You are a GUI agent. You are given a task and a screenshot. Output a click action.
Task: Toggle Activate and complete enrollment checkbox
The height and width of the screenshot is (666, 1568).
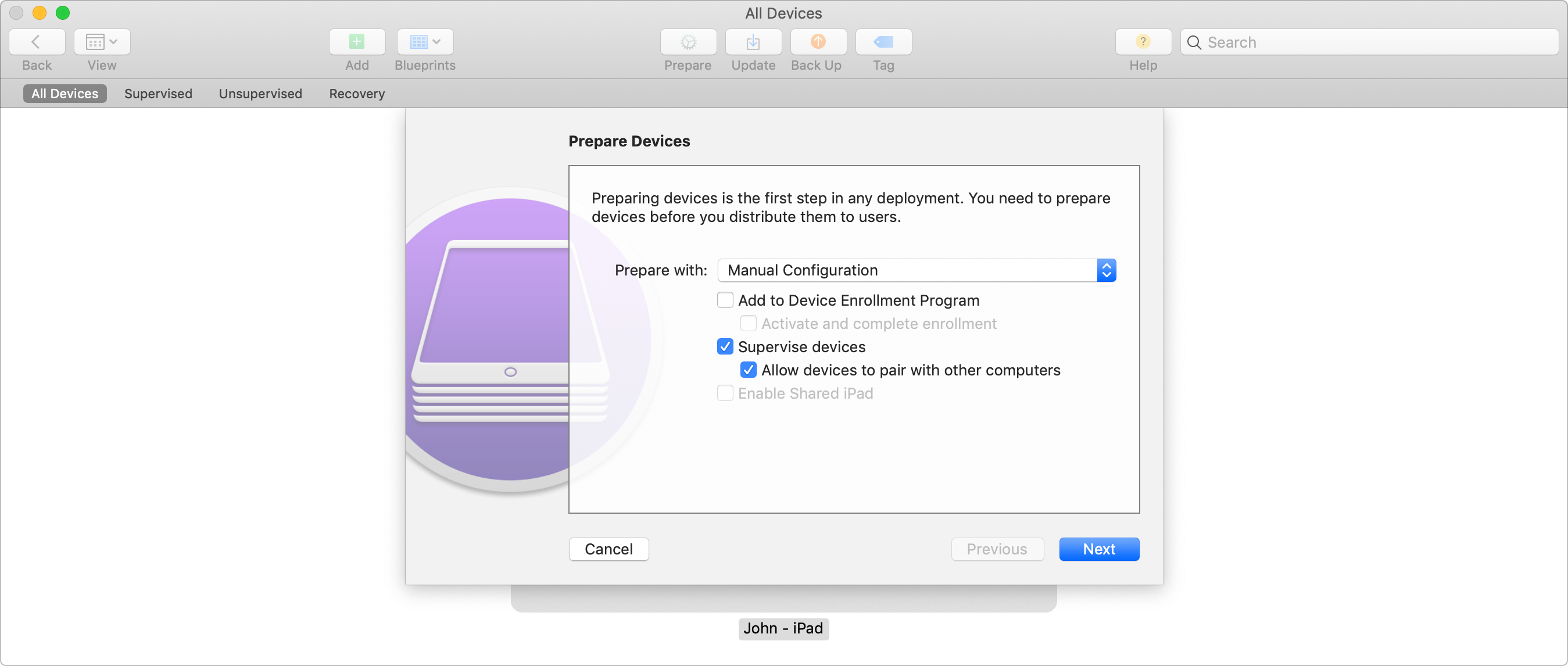(x=748, y=323)
